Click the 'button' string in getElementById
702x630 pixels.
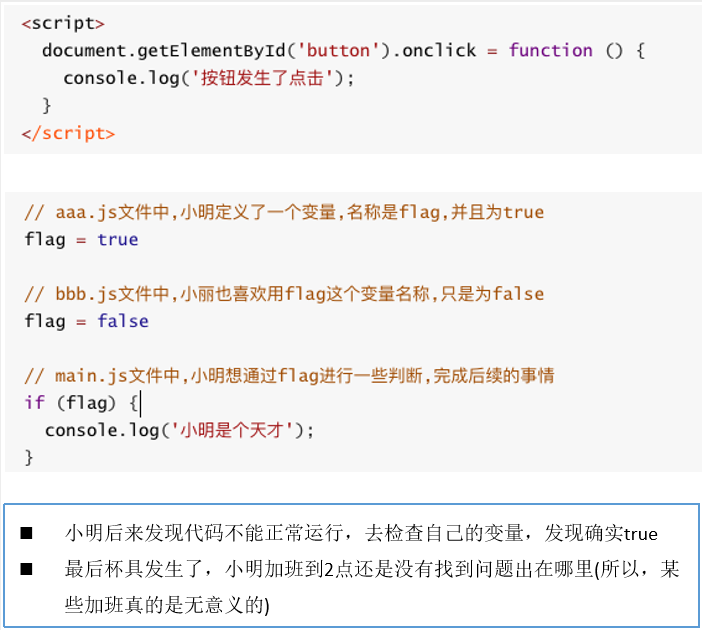pyautogui.click(x=340, y=50)
